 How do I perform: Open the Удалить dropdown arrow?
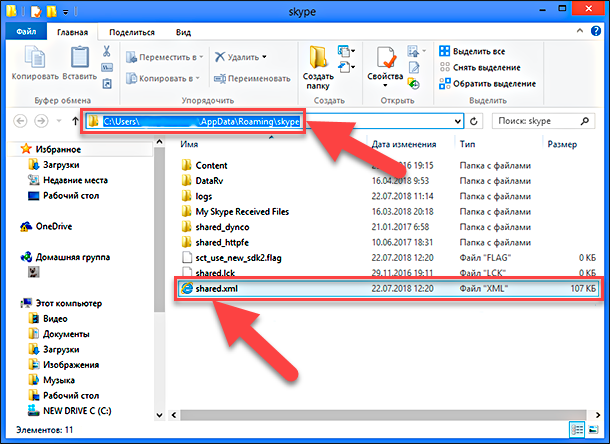[264, 57]
